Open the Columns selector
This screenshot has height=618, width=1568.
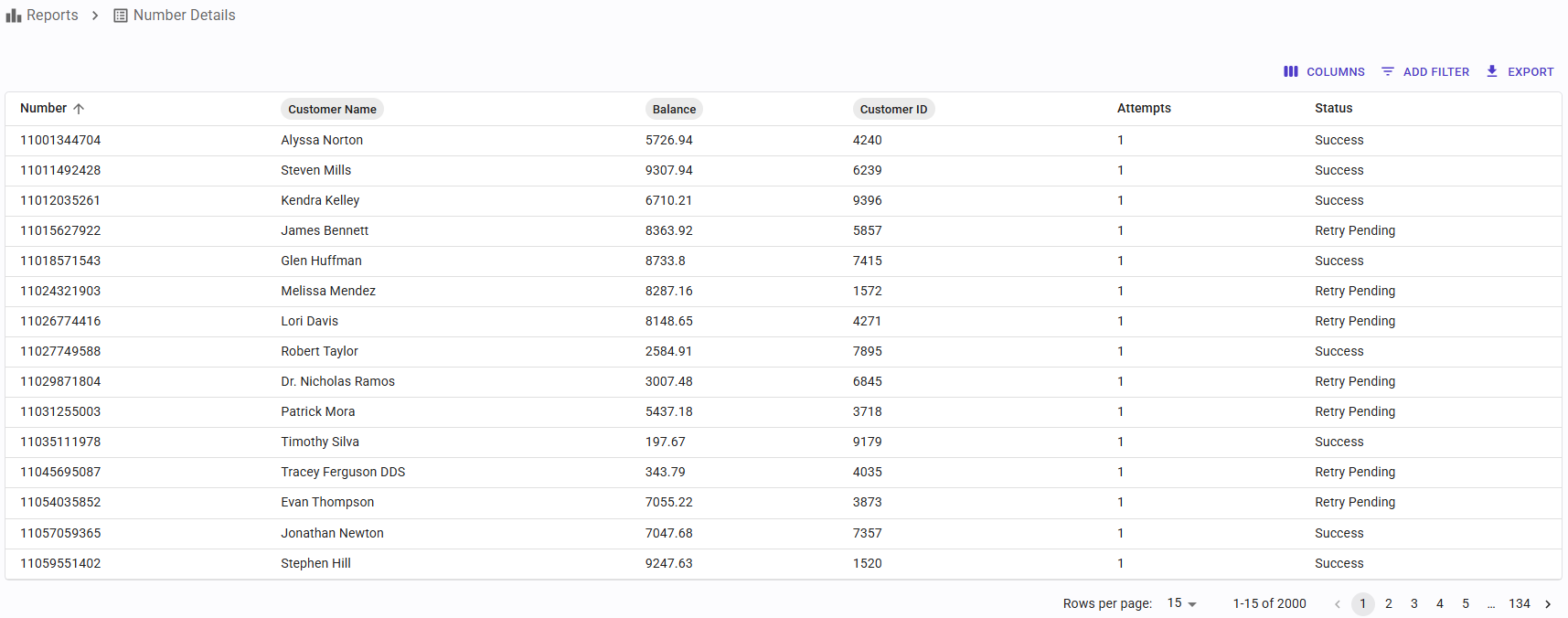[x=1324, y=71]
